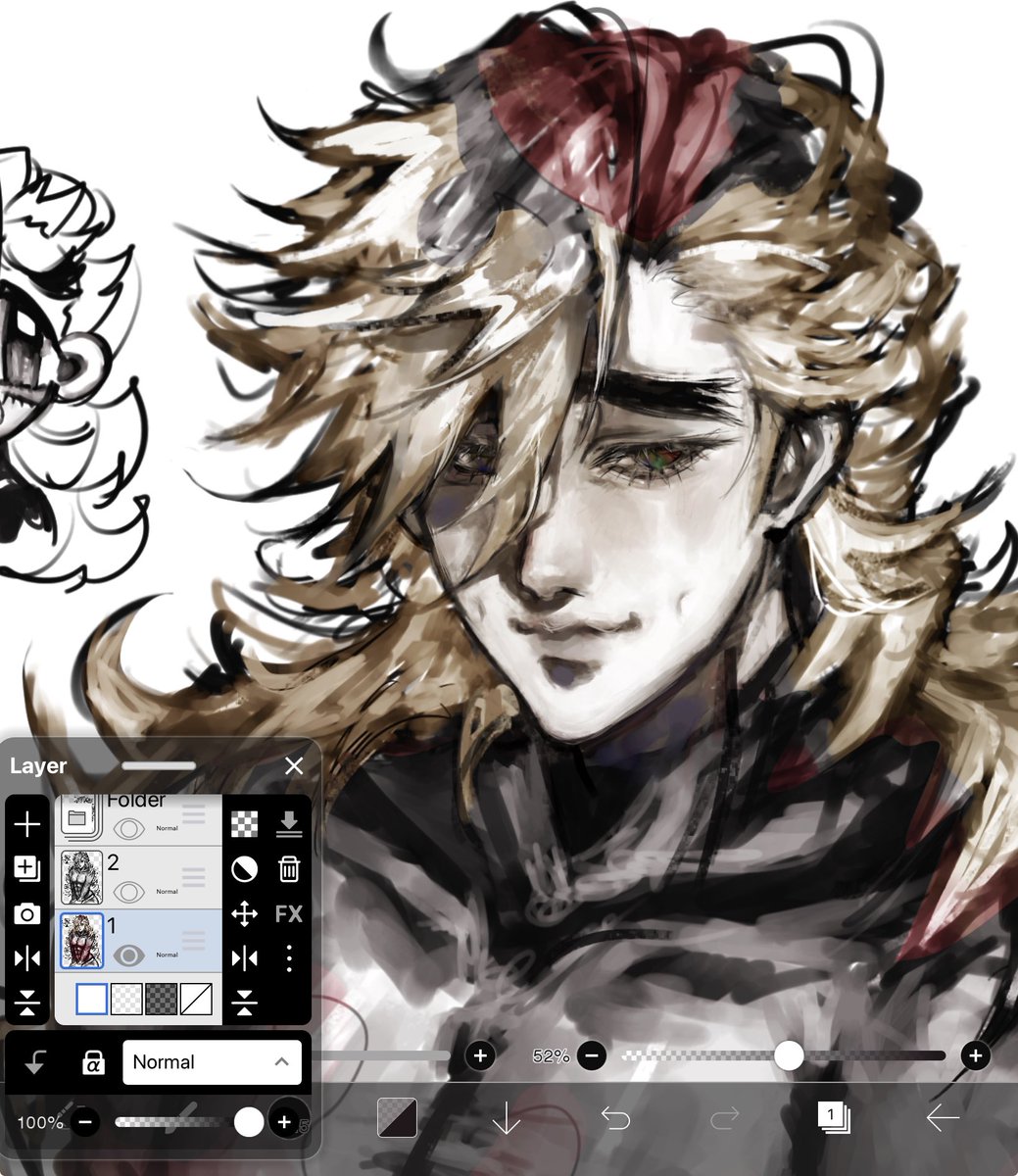The height and width of the screenshot is (1176, 1018).
Task: Click flip-horizontal icon below the camera icon
Action: pos(27,957)
